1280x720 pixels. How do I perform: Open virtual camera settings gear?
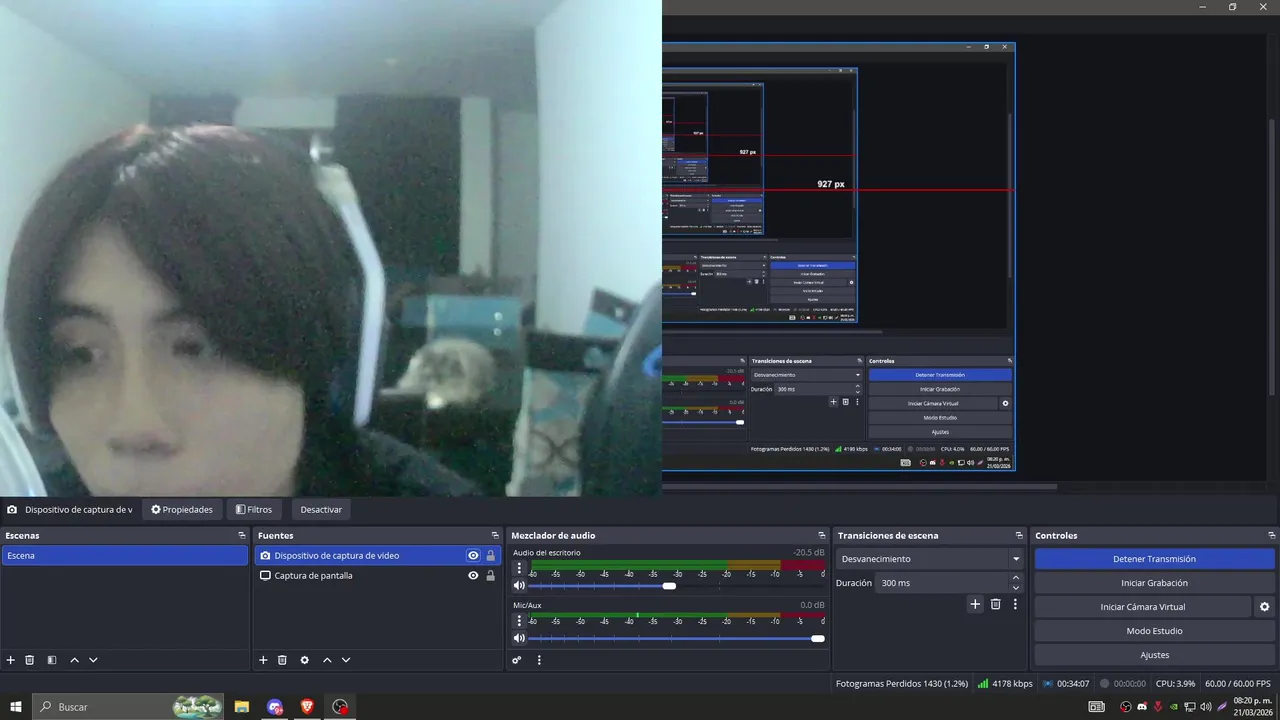1264,607
